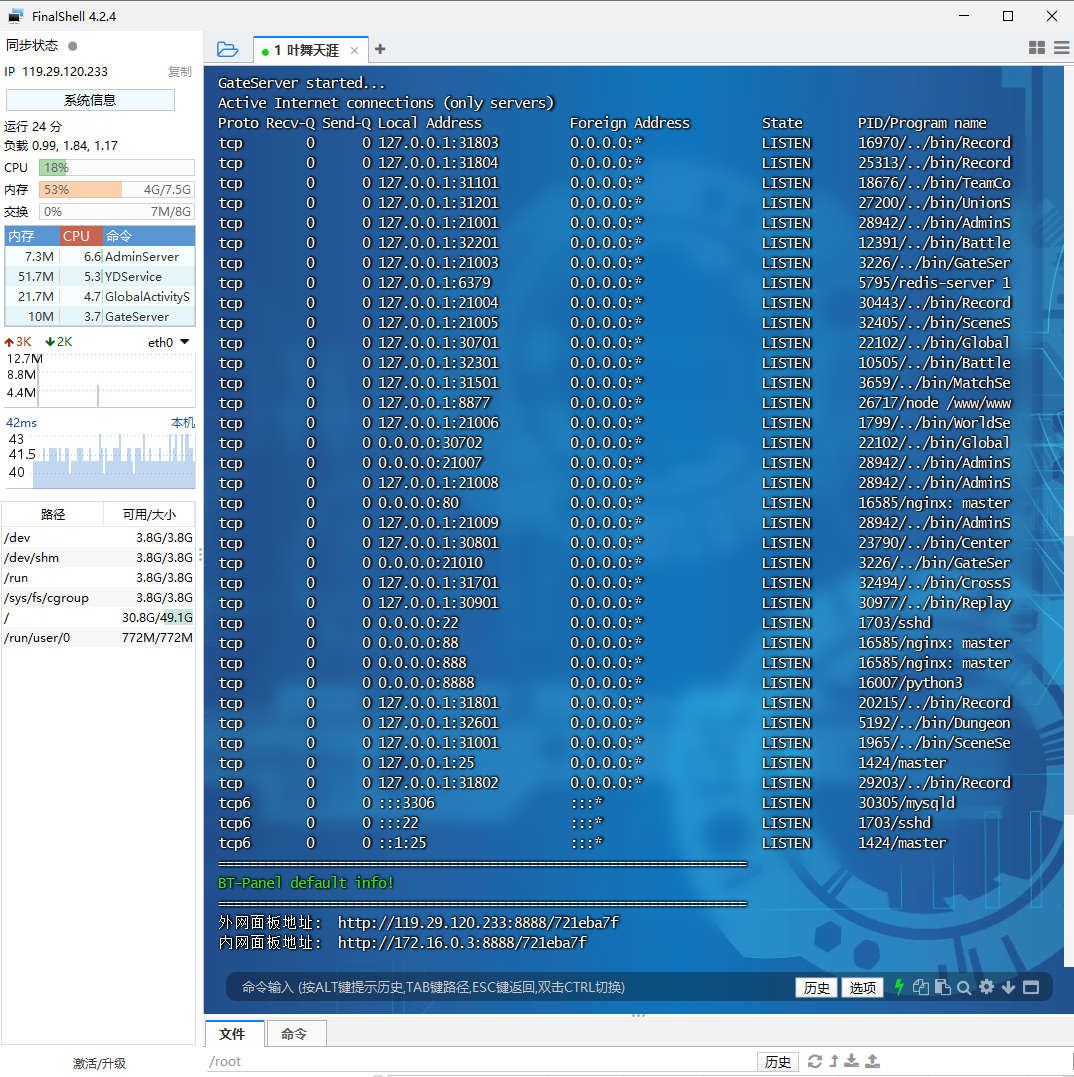
Task: Click the 运行 24 分 uptime text
Action: 33,126
